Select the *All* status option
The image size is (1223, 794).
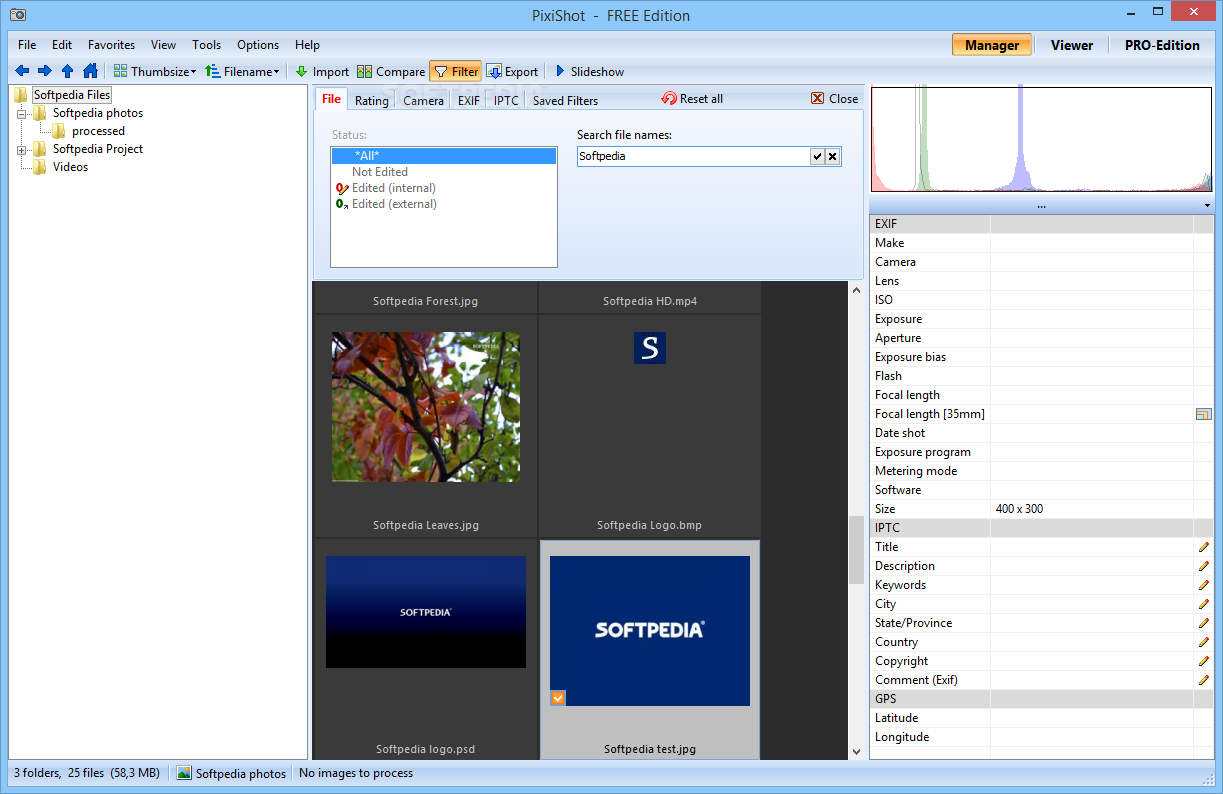[x=443, y=156]
